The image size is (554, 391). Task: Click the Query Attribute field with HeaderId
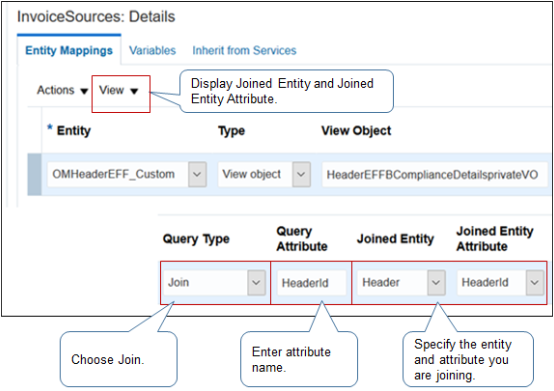click(x=311, y=283)
